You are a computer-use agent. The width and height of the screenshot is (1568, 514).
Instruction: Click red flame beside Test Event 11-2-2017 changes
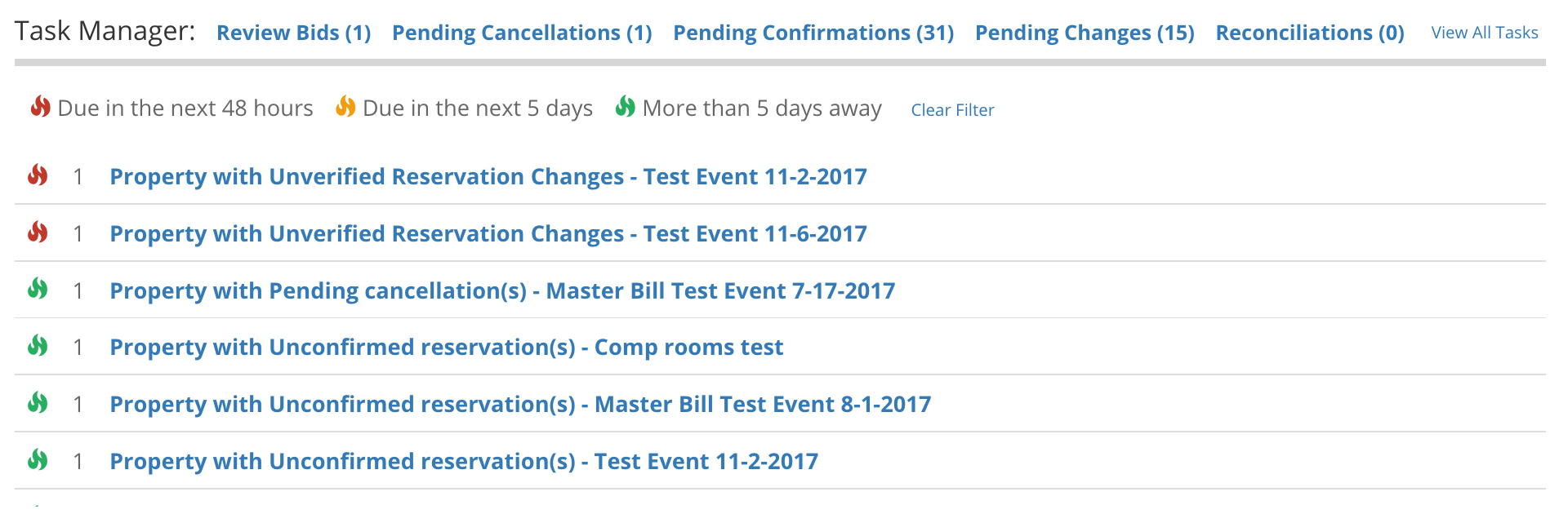(x=38, y=175)
